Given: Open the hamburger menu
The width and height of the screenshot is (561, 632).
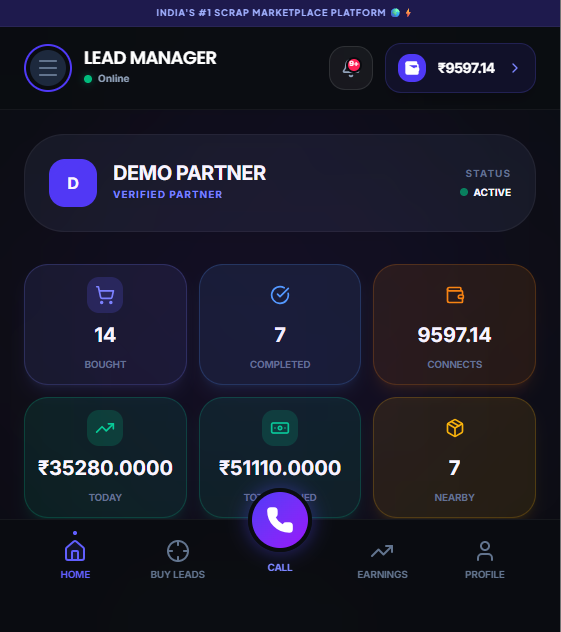Looking at the screenshot, I should coord(48,68).
